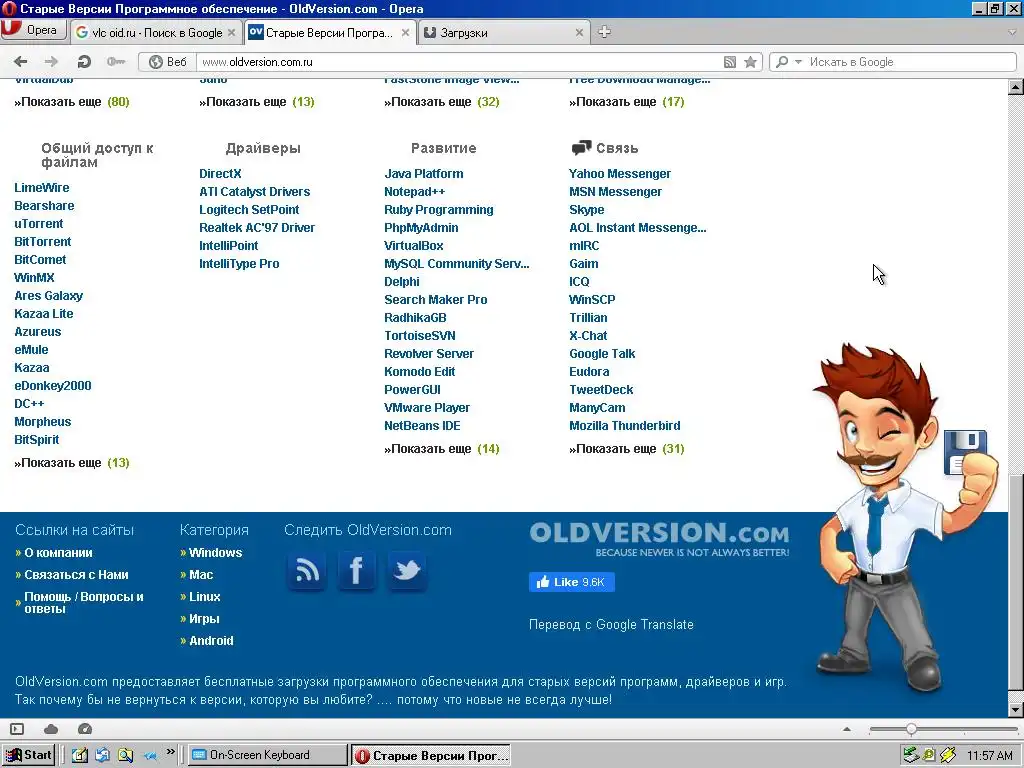This screenshot has width=1024, height=768.
Task: Click the mascot's floppy disk icon
Action: 965,452
